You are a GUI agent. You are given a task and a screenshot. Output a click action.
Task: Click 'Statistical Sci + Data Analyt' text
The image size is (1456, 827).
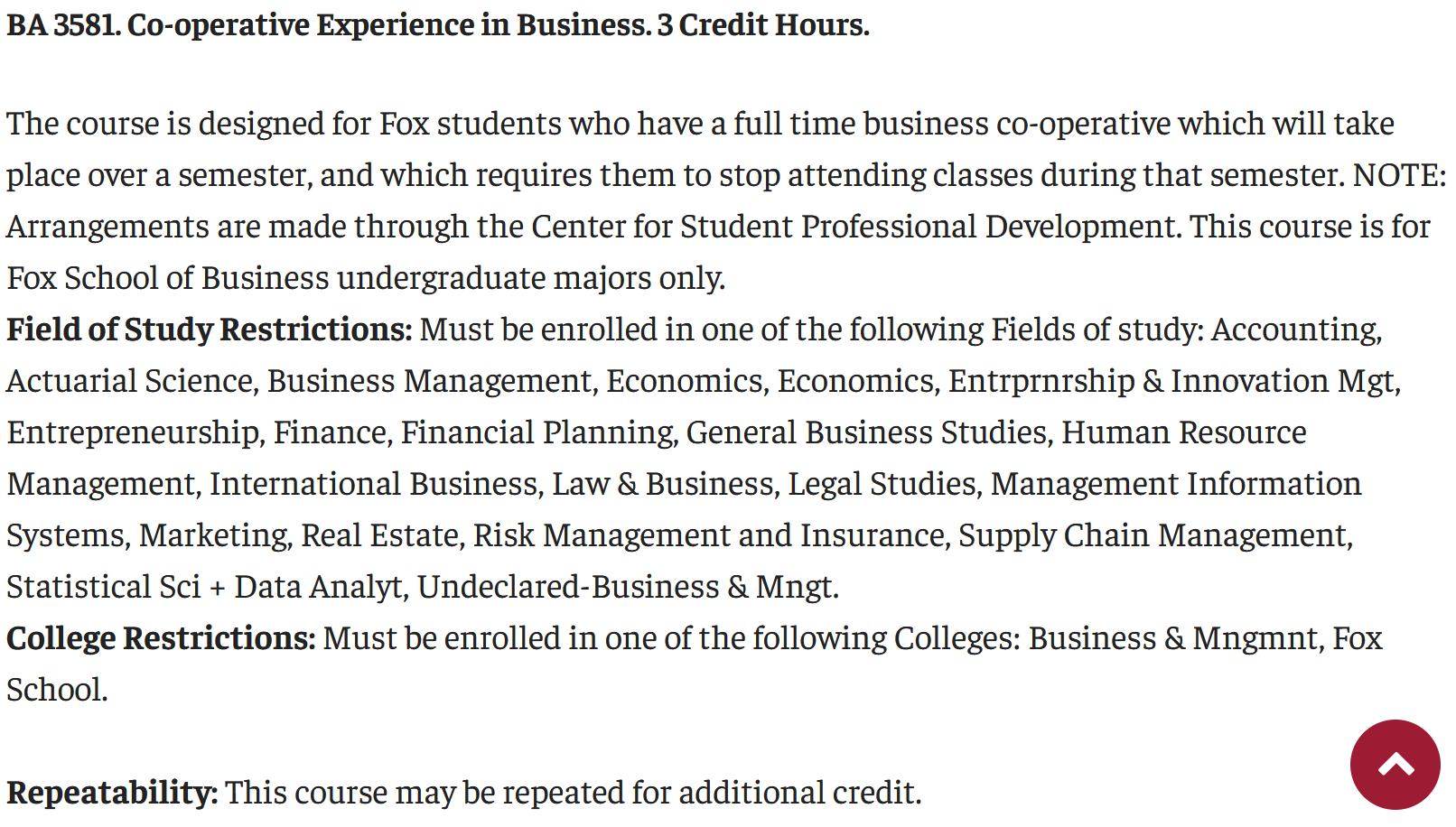pyautogui.click(x=205, y=587)
